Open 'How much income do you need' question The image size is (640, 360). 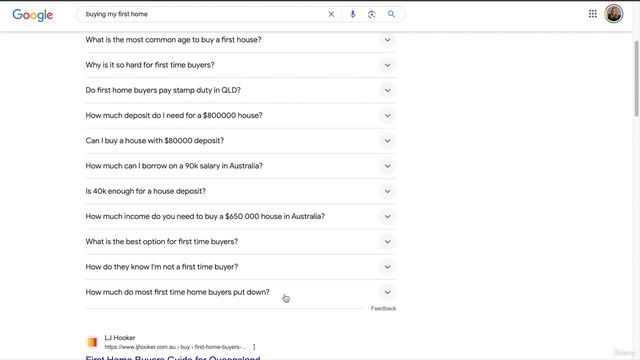click(205, 217)
